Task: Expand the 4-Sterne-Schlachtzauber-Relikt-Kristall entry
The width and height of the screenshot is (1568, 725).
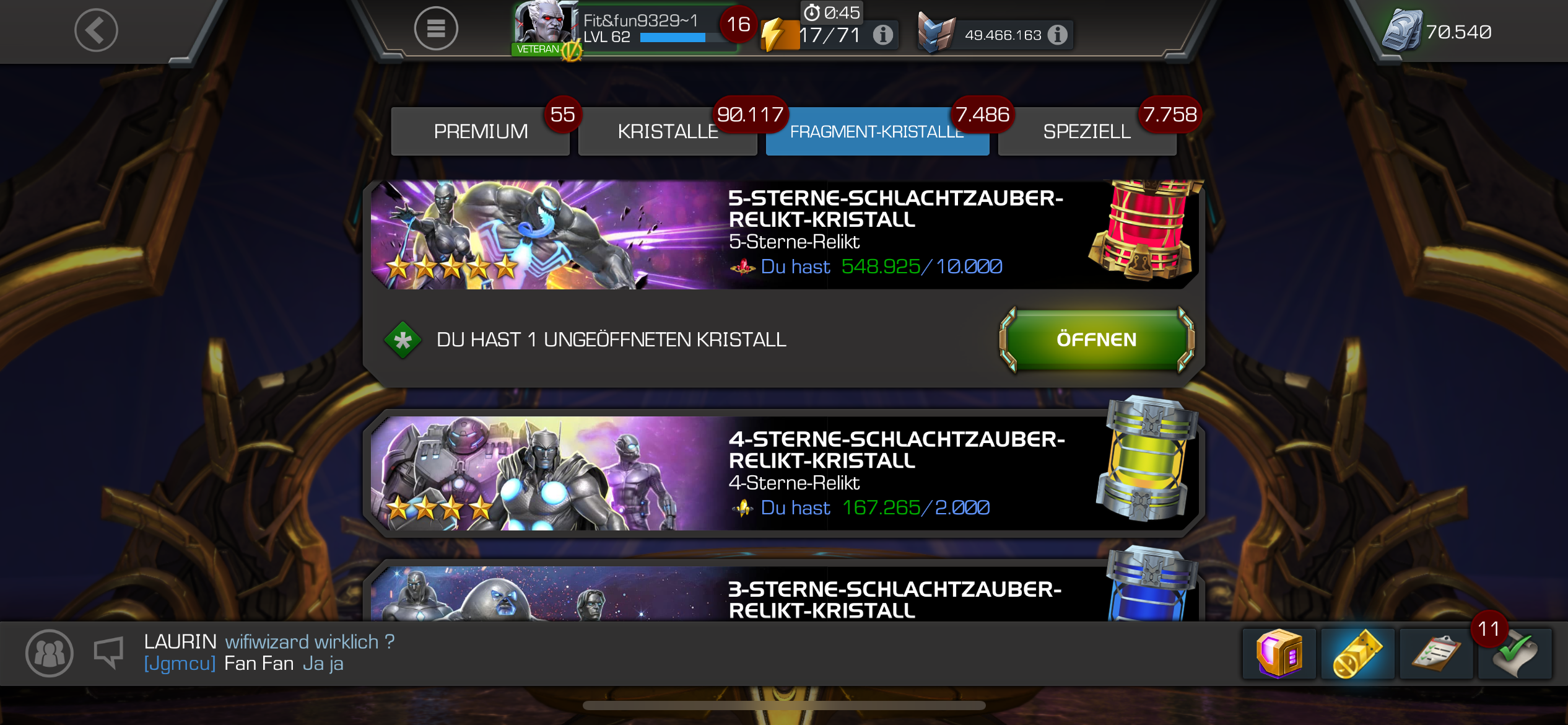Action: point(784,473)
